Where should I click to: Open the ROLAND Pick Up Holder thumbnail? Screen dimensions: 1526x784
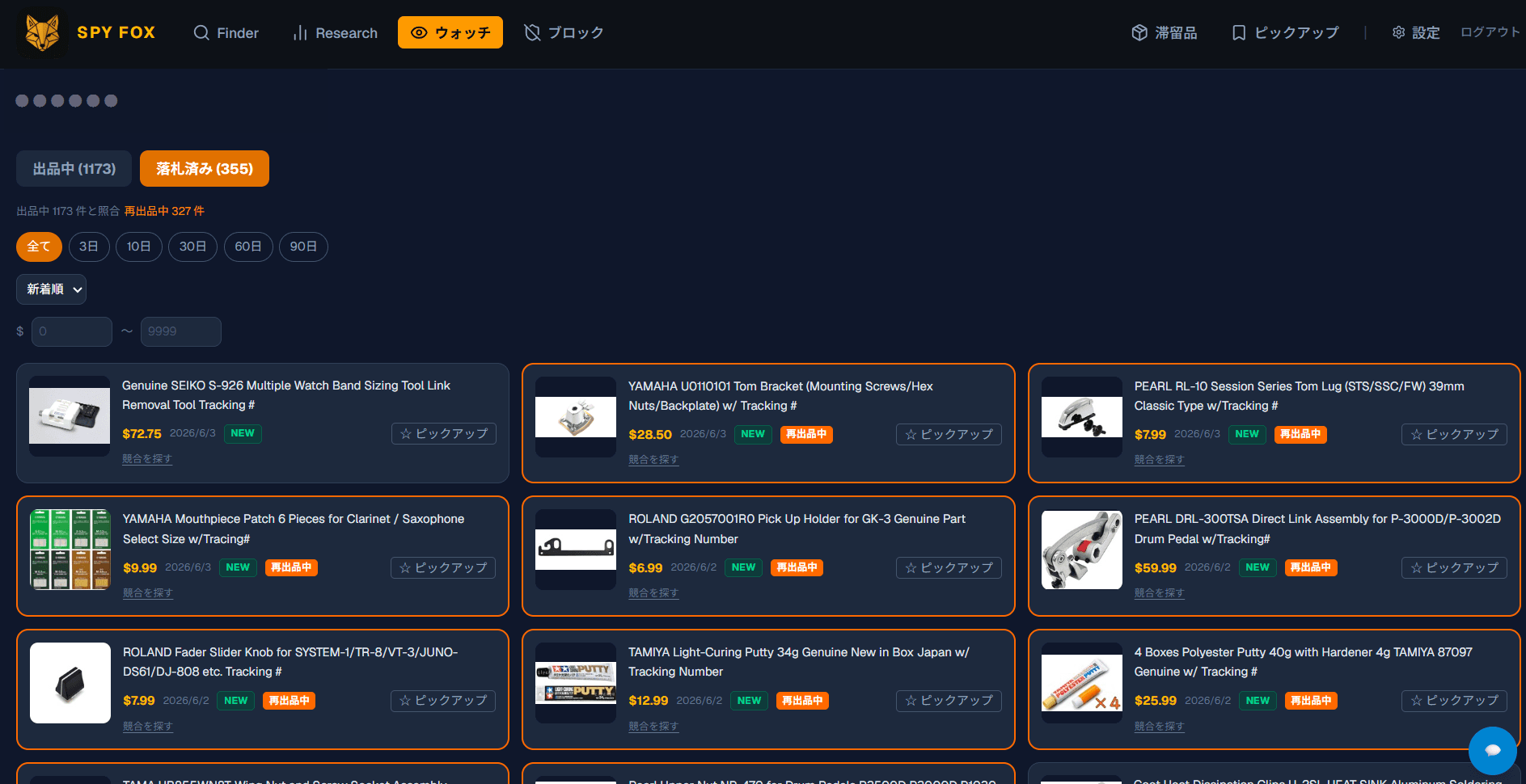pyautogui.click(x=576, y=550)
